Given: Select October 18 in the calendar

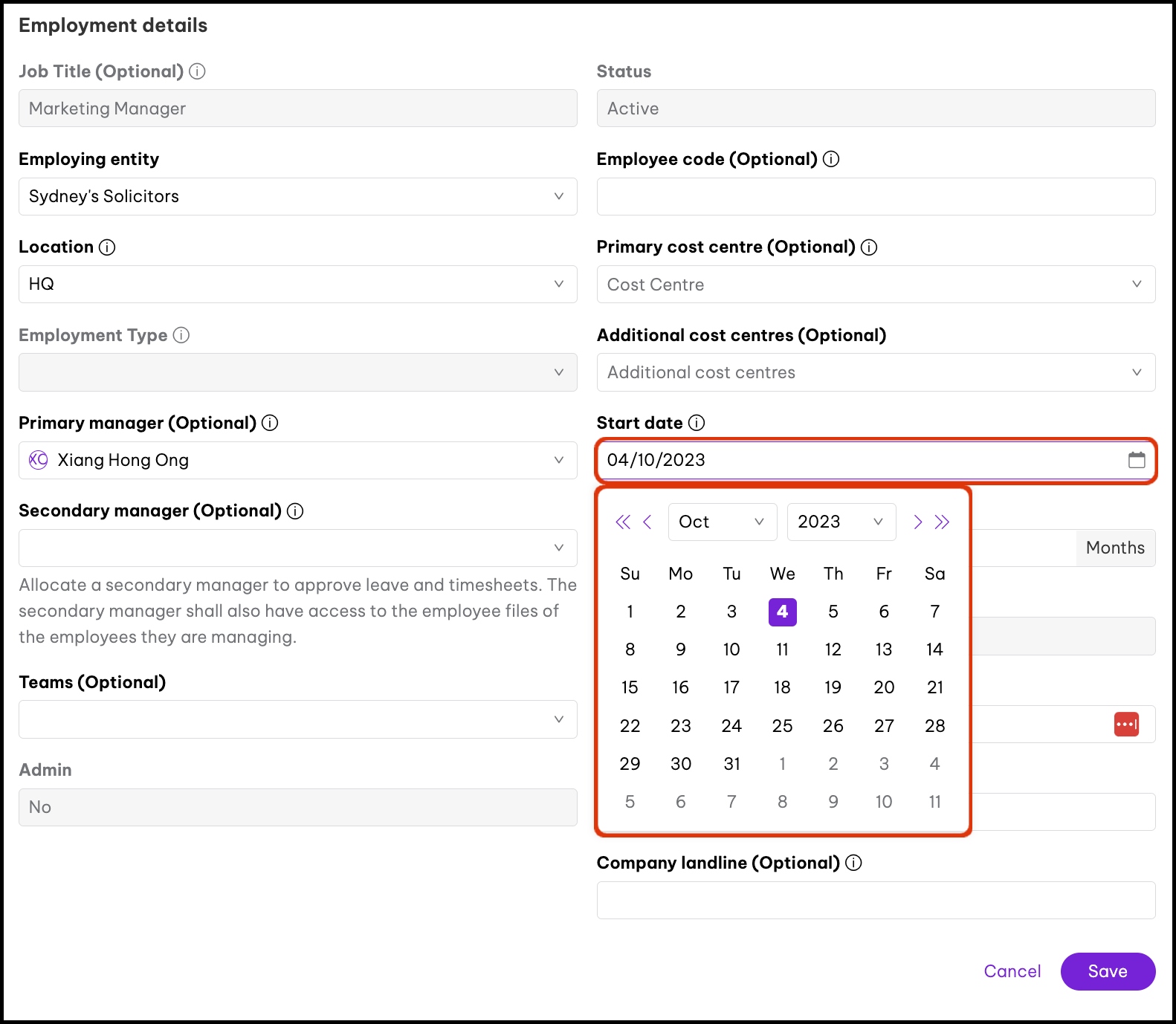Looking at the screenshot, I should 782,687.
